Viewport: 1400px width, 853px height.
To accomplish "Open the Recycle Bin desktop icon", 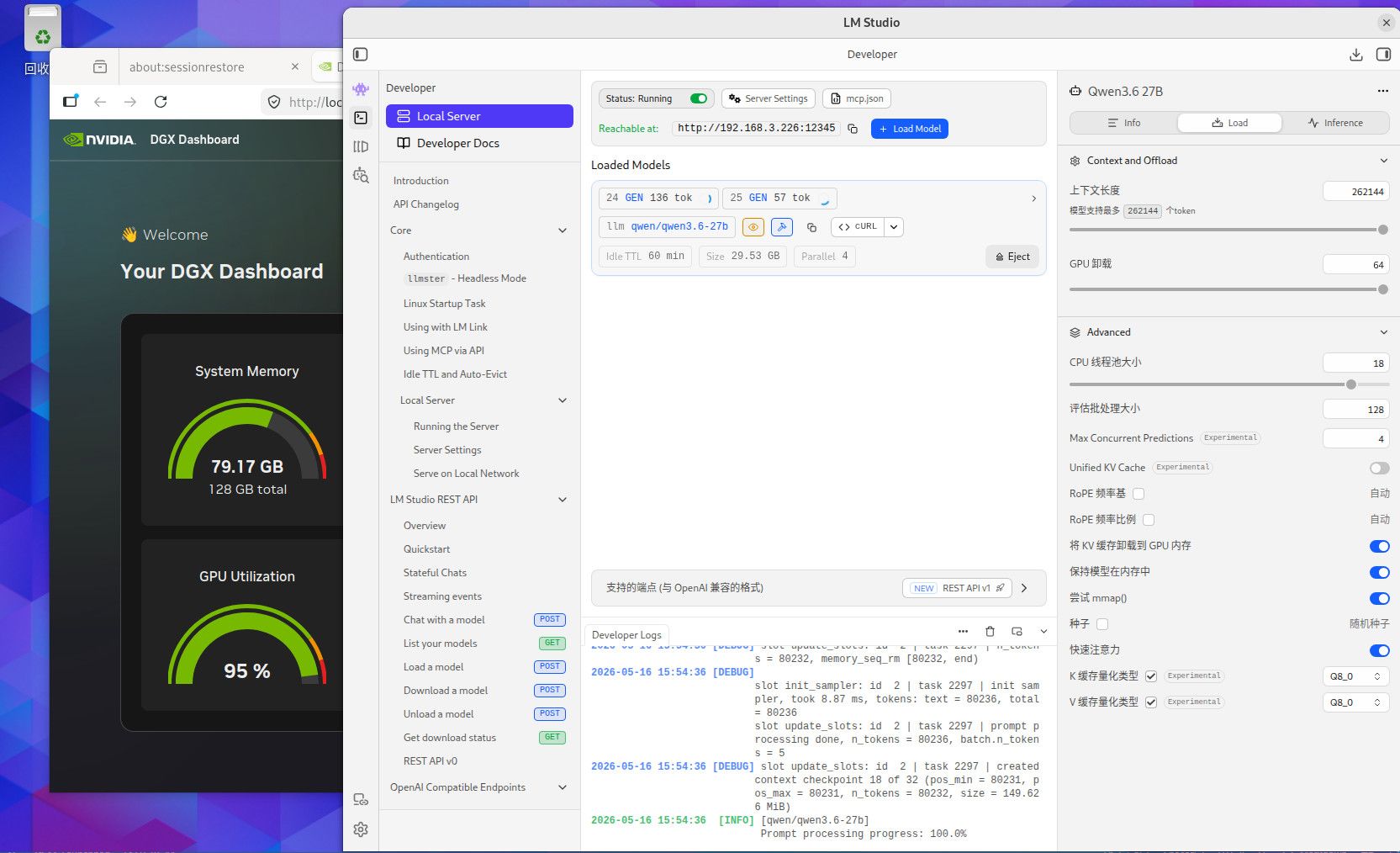I will coord(42,29).
